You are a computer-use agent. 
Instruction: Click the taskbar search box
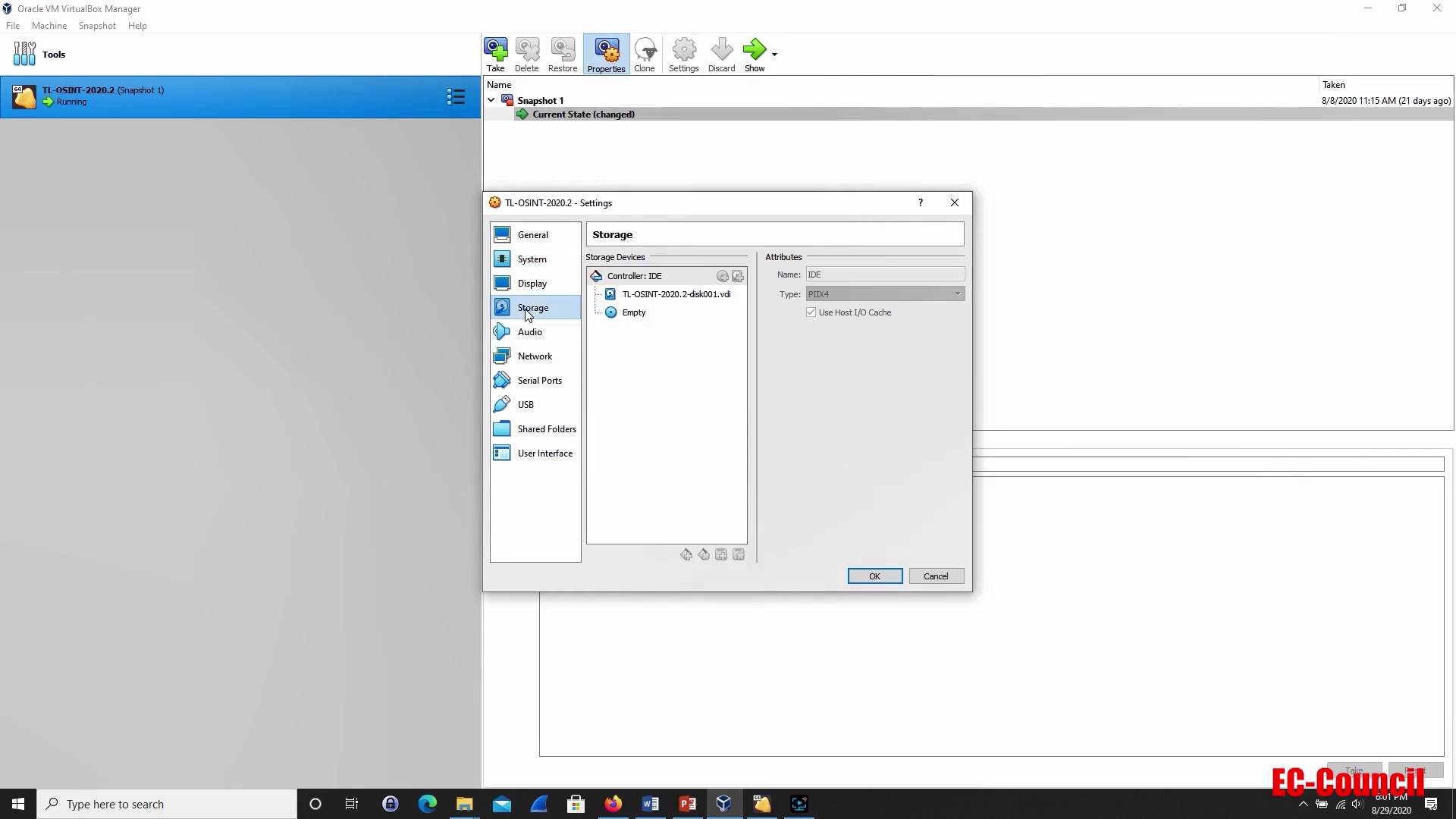point(167,804)
